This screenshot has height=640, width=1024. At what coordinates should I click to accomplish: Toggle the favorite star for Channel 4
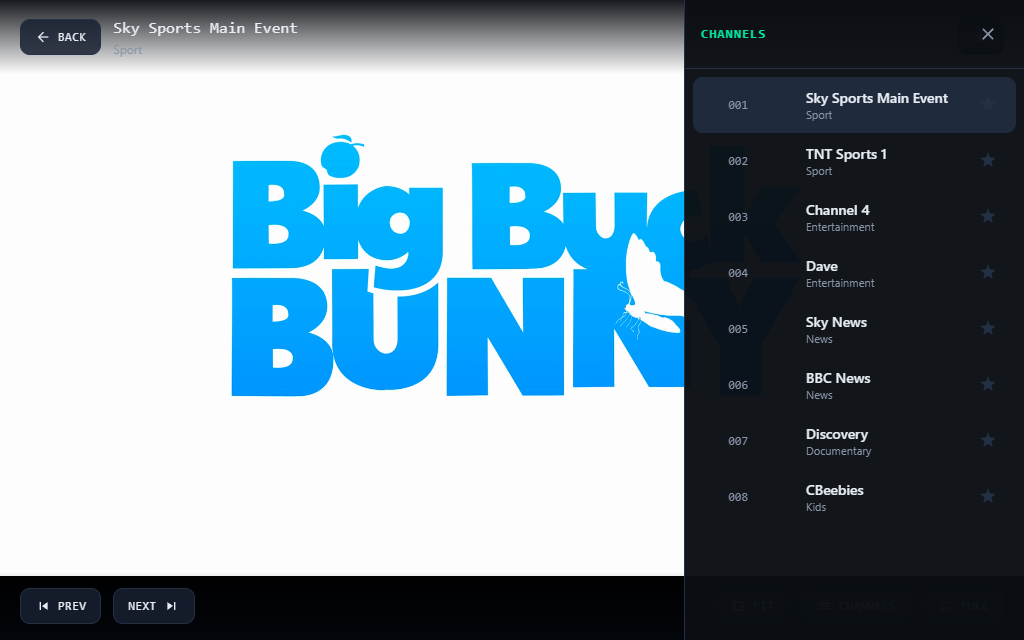(987, 217)
